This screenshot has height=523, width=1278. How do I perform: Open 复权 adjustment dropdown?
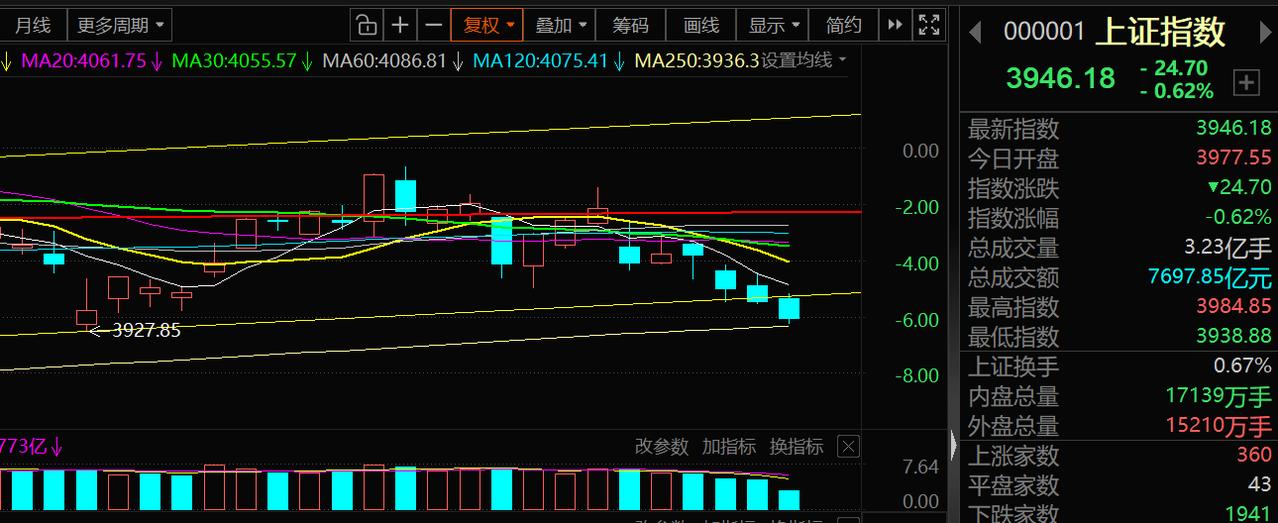pos(488,25)
